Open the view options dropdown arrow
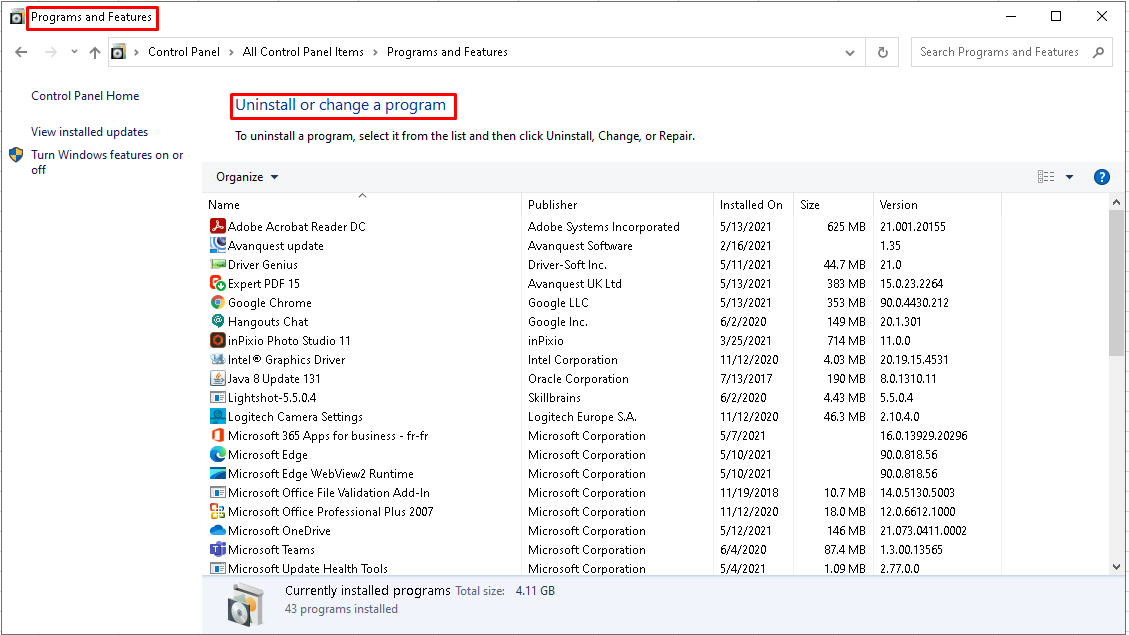The height and width of the screenshot is (635, 1129). [x=1069, y=177]
